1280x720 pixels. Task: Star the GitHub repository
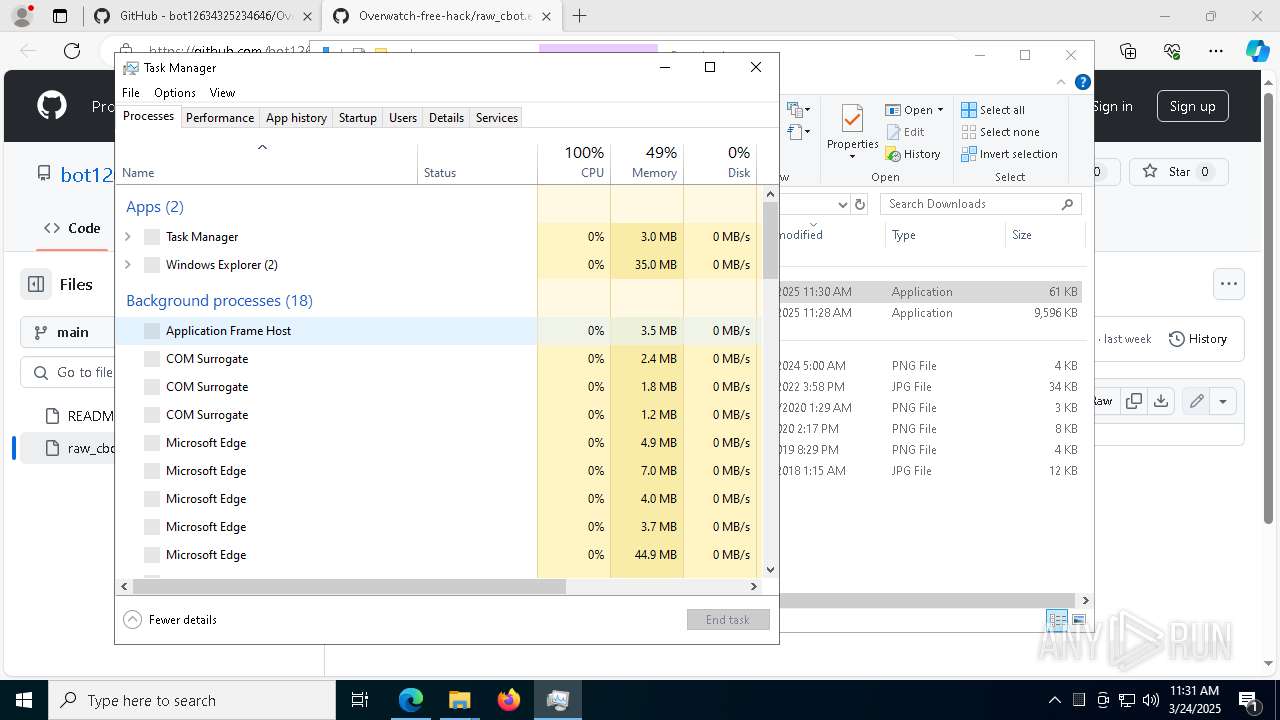(x=1178, y=172)
